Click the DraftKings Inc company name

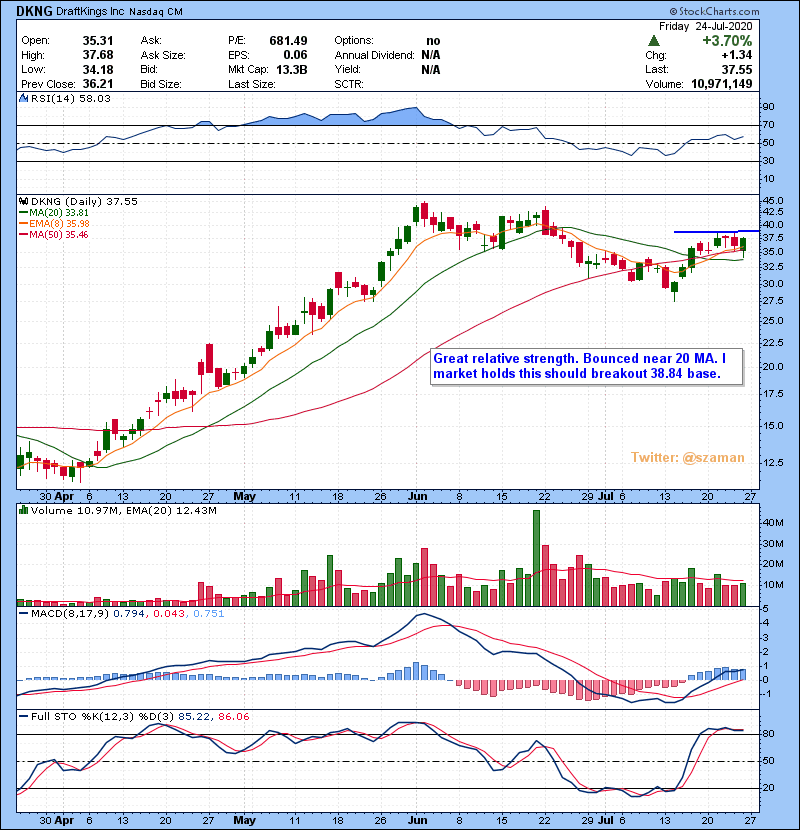90,11
